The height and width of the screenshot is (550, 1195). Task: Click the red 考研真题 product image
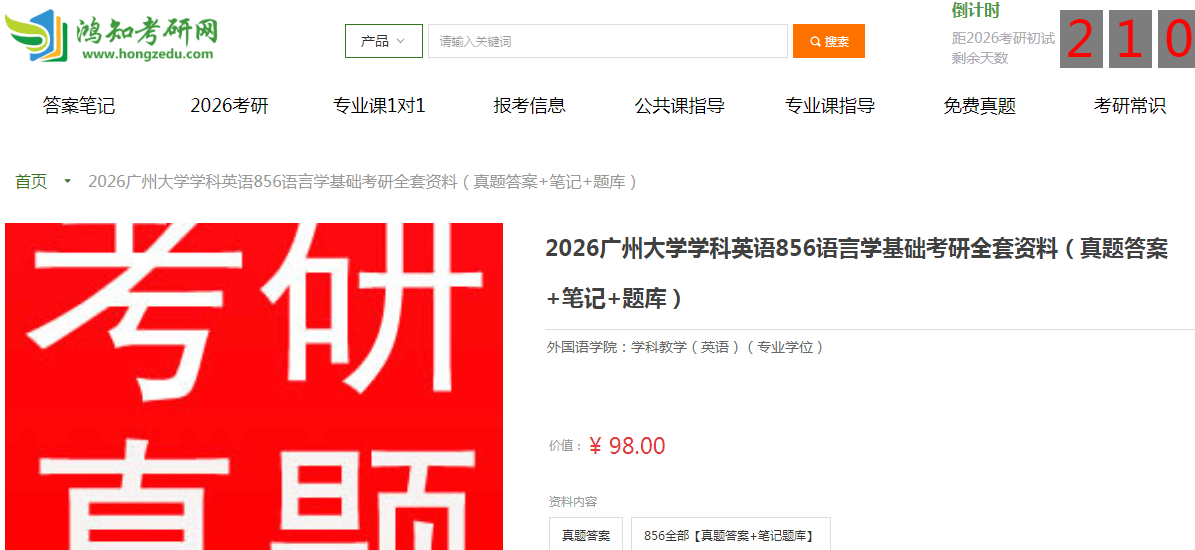tap(254, 386)
